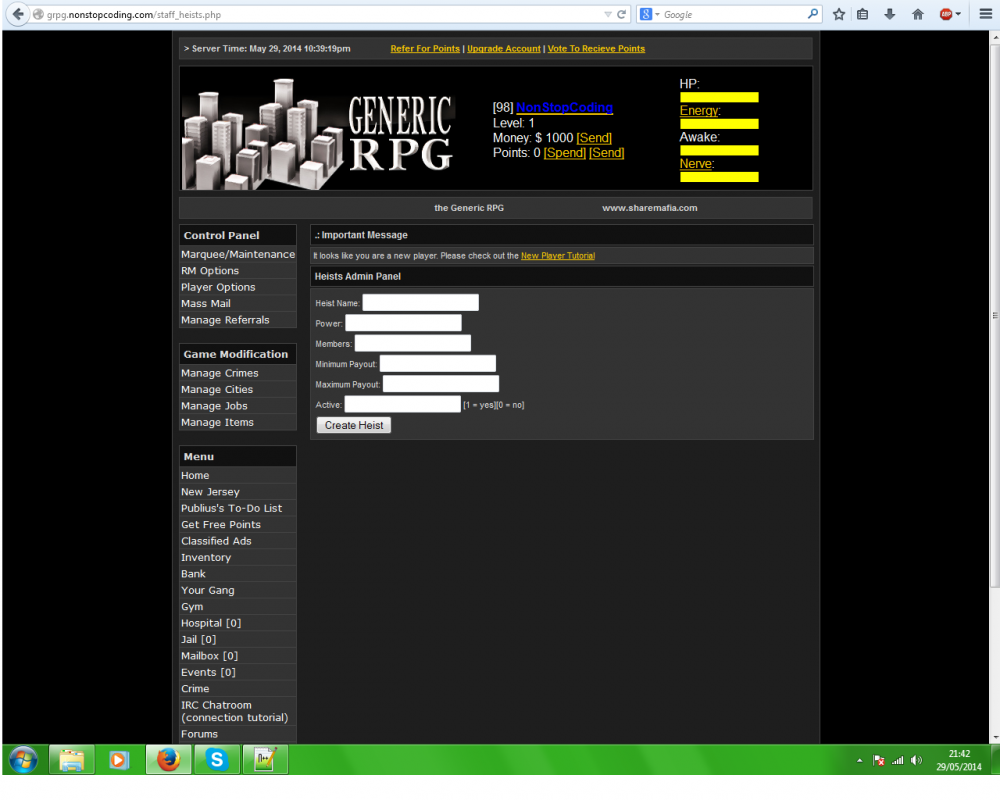Open Skype from the taskbar
The width and height of the screenshot is (1000, 800).
click(x=215, y=760)
